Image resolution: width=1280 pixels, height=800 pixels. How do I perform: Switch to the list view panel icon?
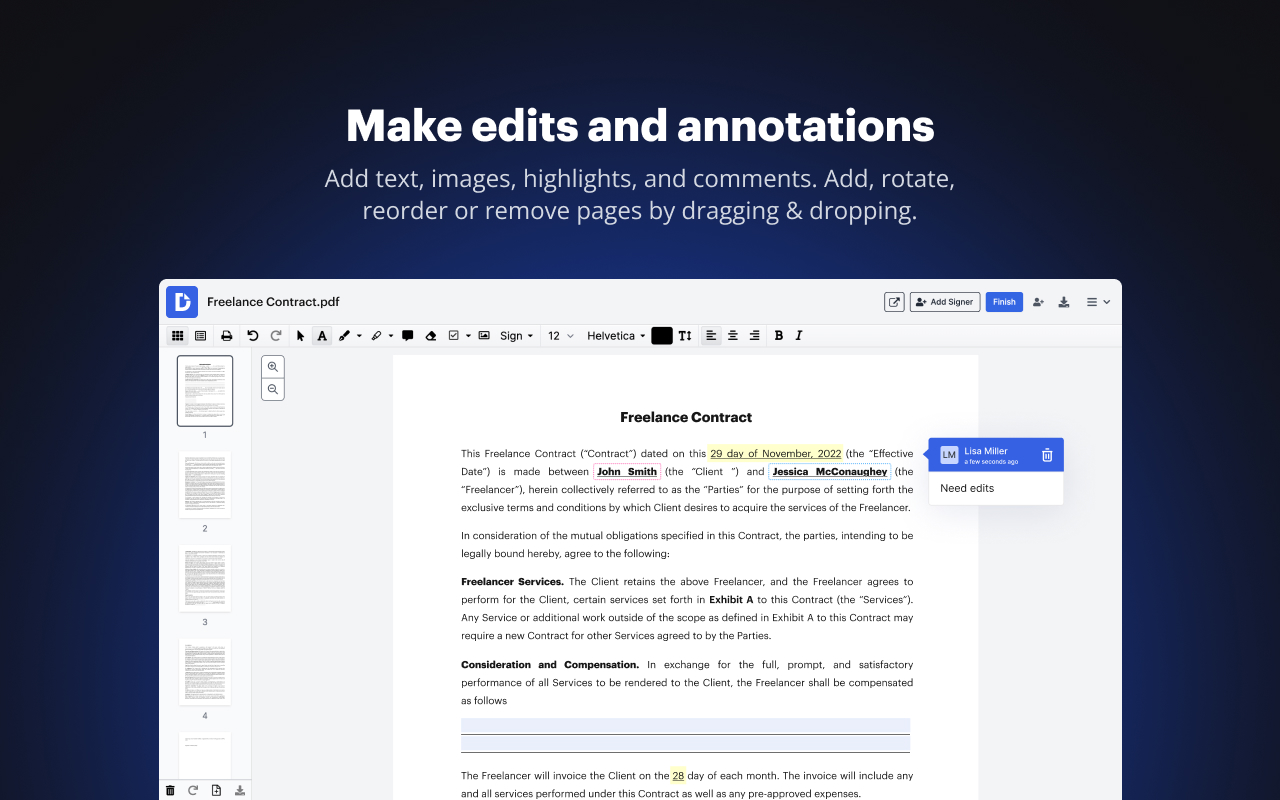201,336
